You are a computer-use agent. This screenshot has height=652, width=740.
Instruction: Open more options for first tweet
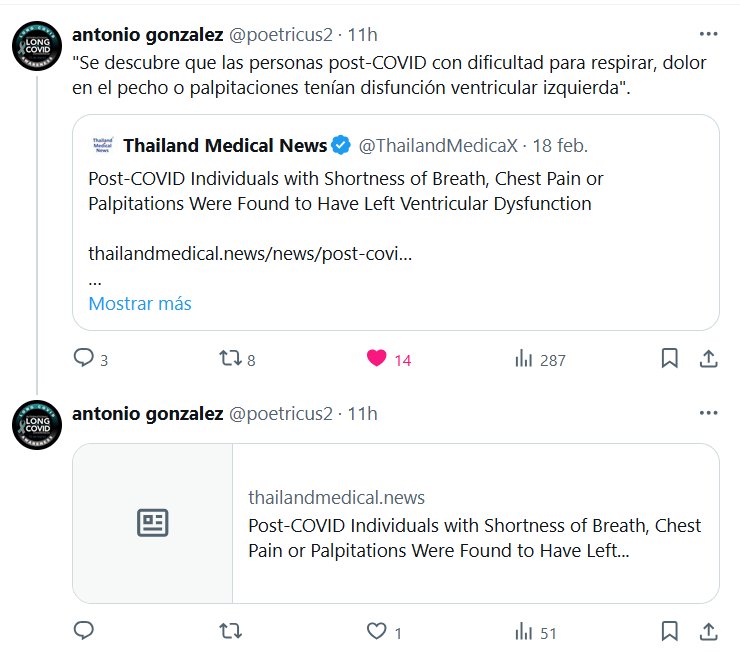pyautogui.click(x=708, y=34)
